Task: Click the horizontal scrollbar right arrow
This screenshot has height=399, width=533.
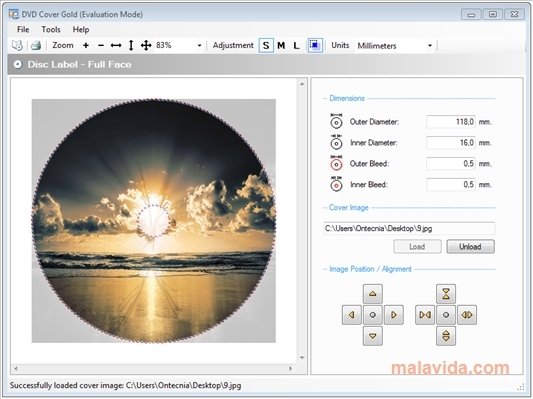Action: 290,368
